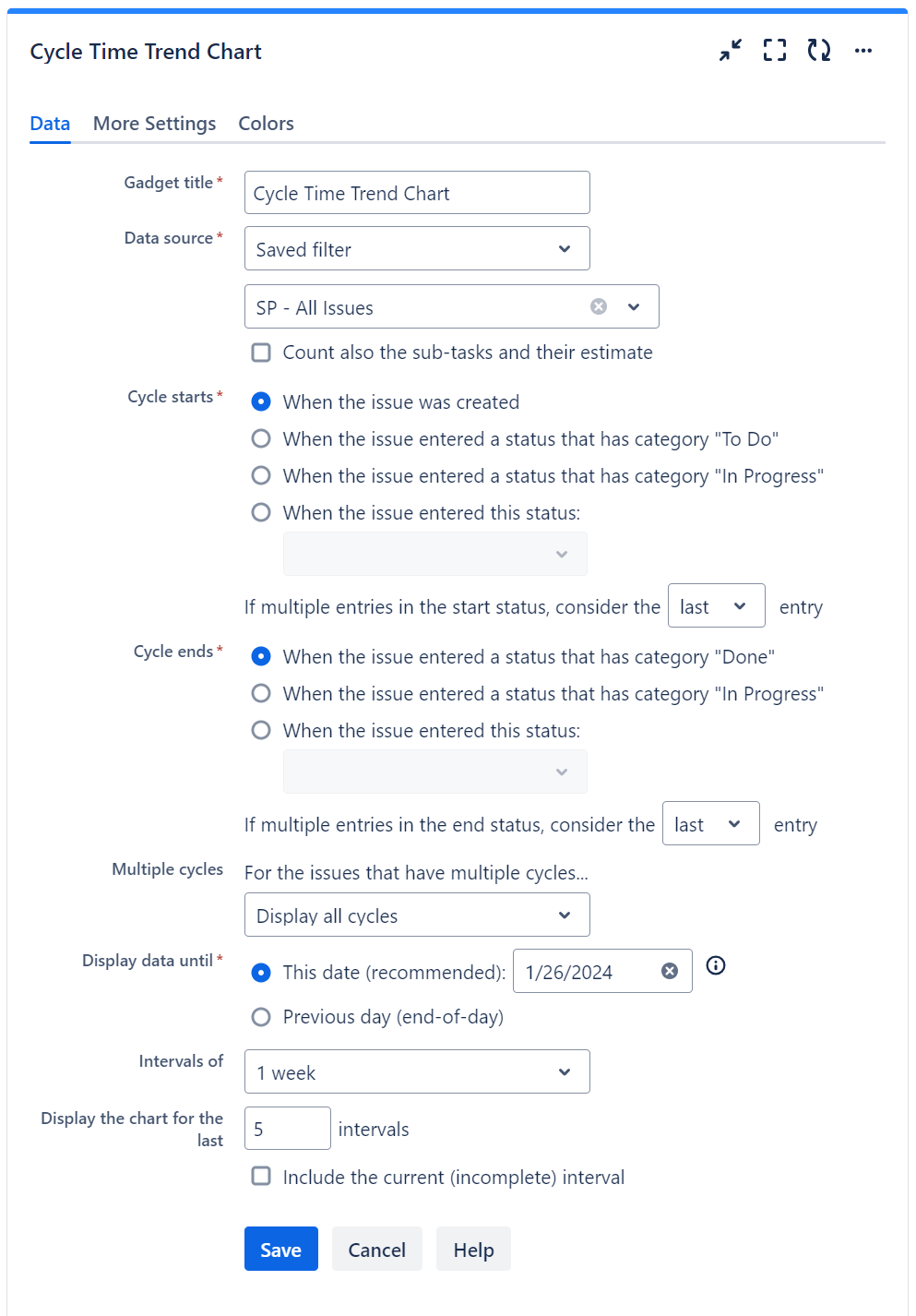The image size is (916, 1316).
Task: Open the start status entry "last" dropdown
Action: pyautogui.click(x=716, y=606)
